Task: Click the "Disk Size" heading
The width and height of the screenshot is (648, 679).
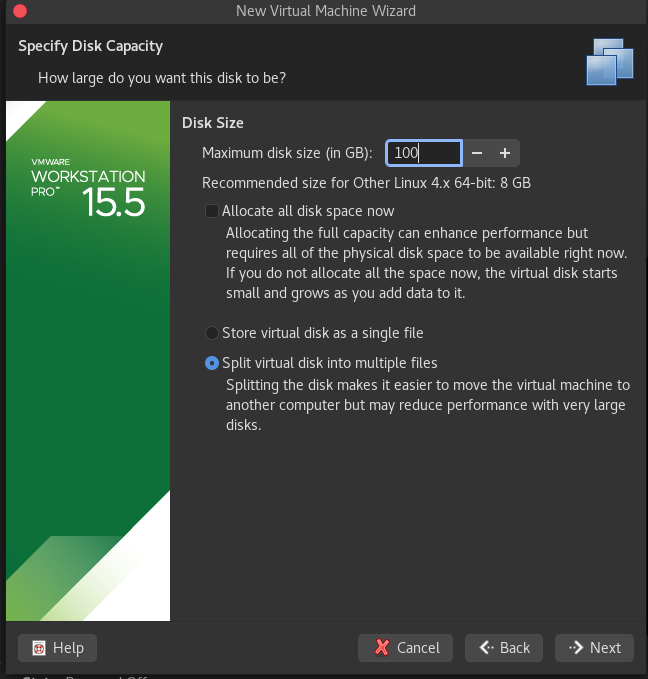Action: tap(213, 123)
